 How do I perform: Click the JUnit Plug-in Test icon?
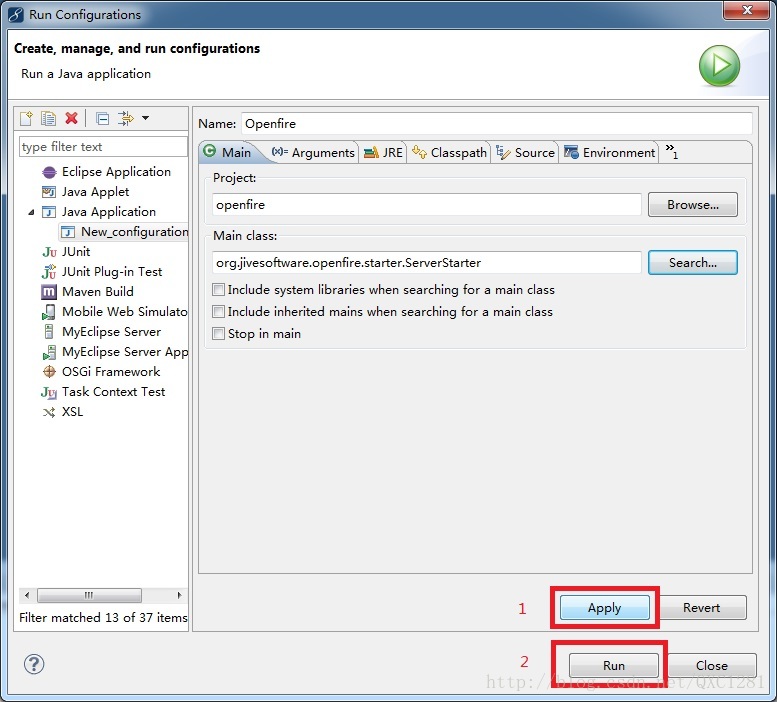coord(49,272)
